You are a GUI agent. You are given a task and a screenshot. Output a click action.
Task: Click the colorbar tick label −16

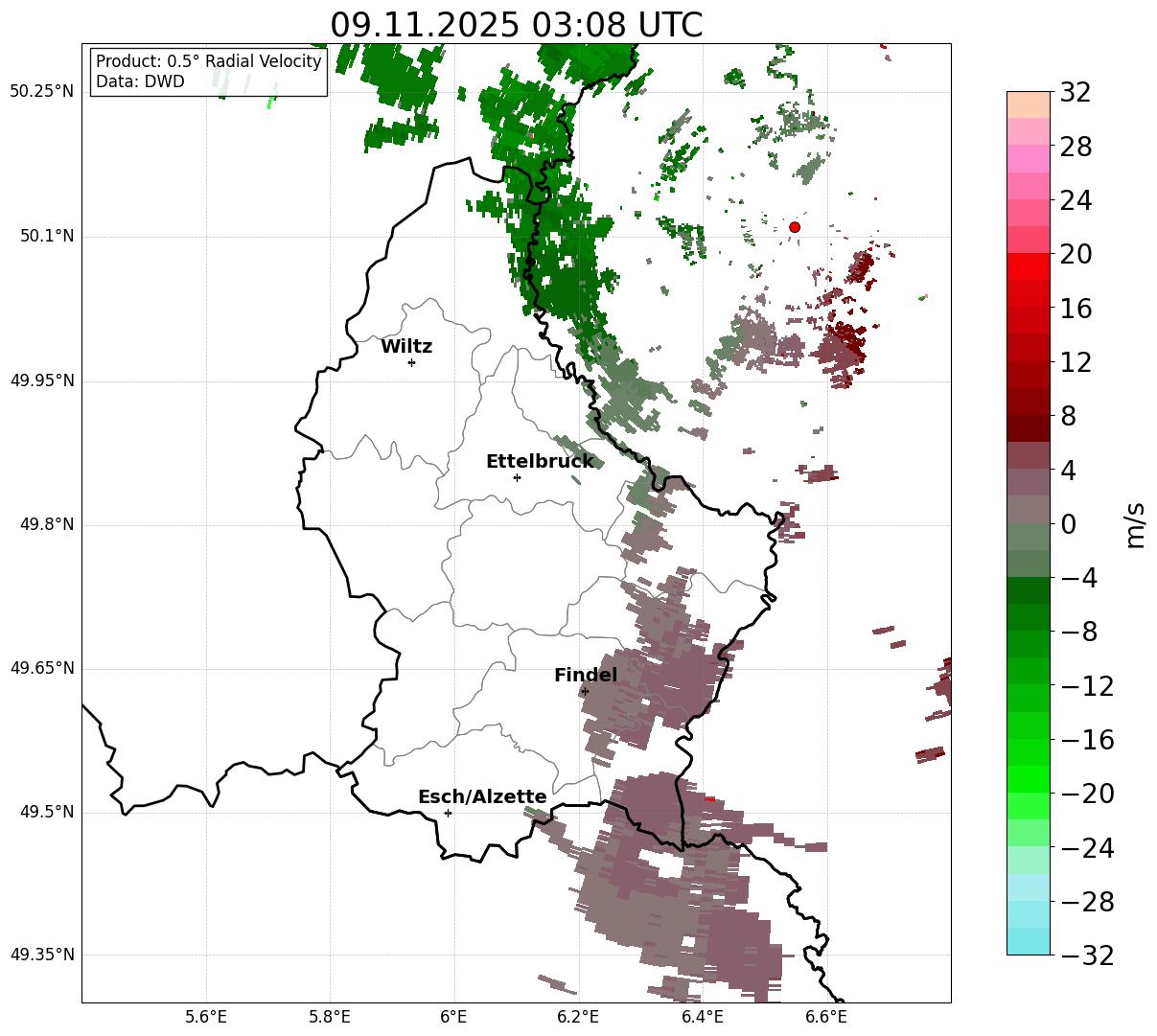[x=1087, y=739]
